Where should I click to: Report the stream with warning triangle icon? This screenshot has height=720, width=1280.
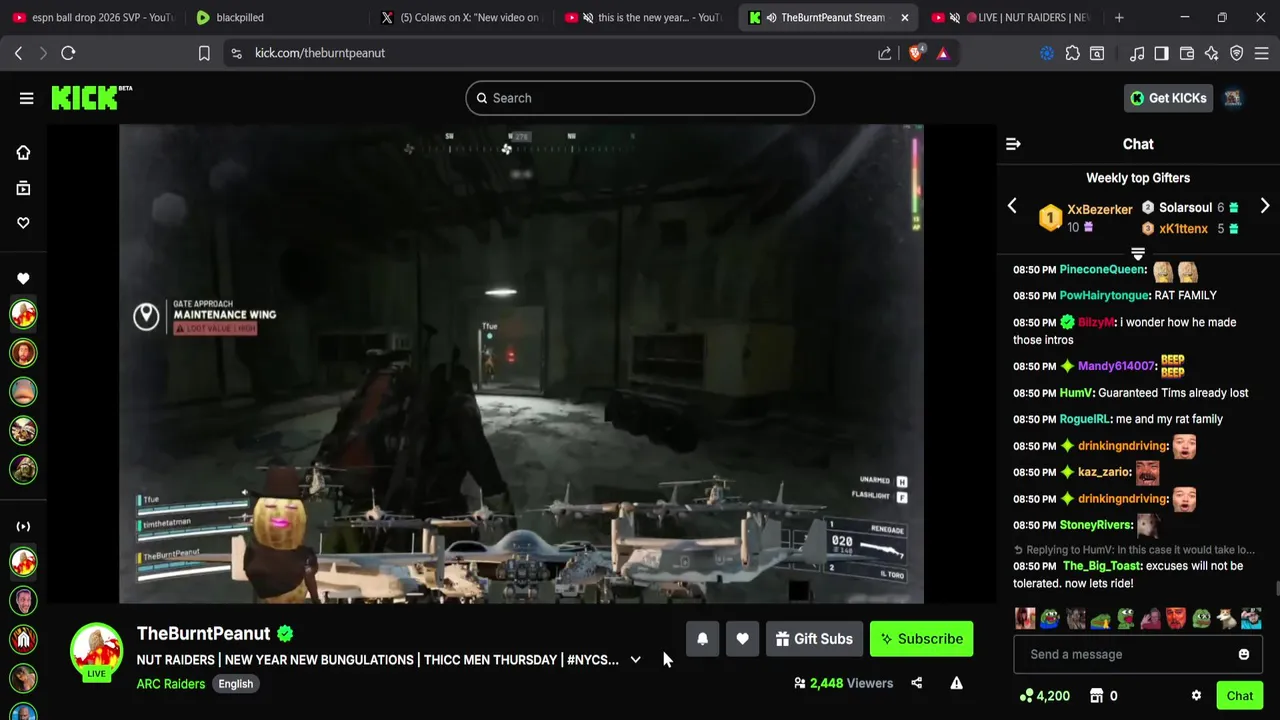pos(956,683)
